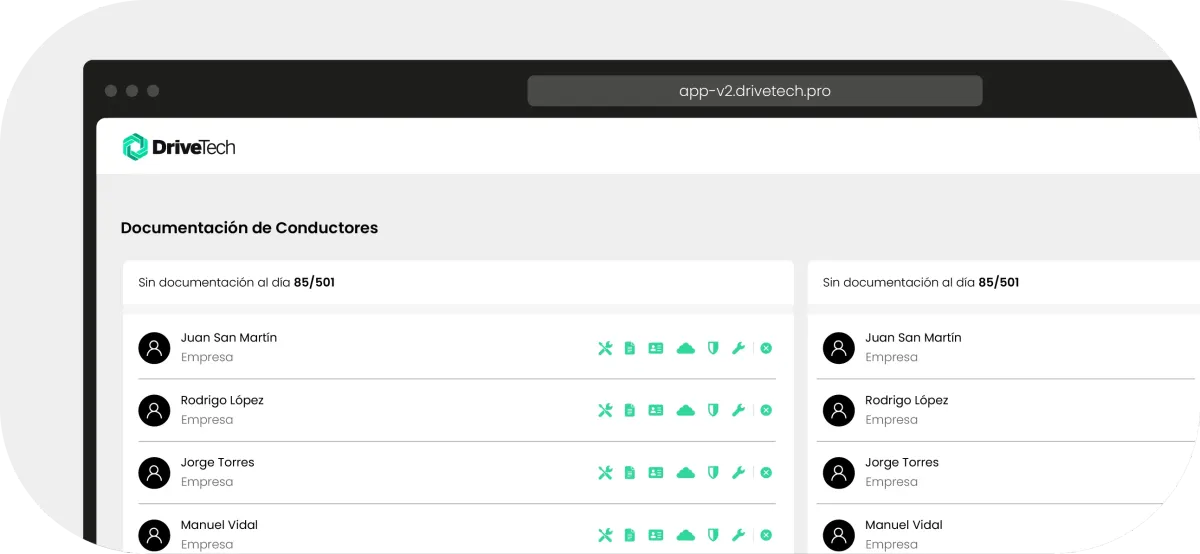
Task: Click the cloud icon in Manuel Vidal's row
Action: tap(685, 535)
